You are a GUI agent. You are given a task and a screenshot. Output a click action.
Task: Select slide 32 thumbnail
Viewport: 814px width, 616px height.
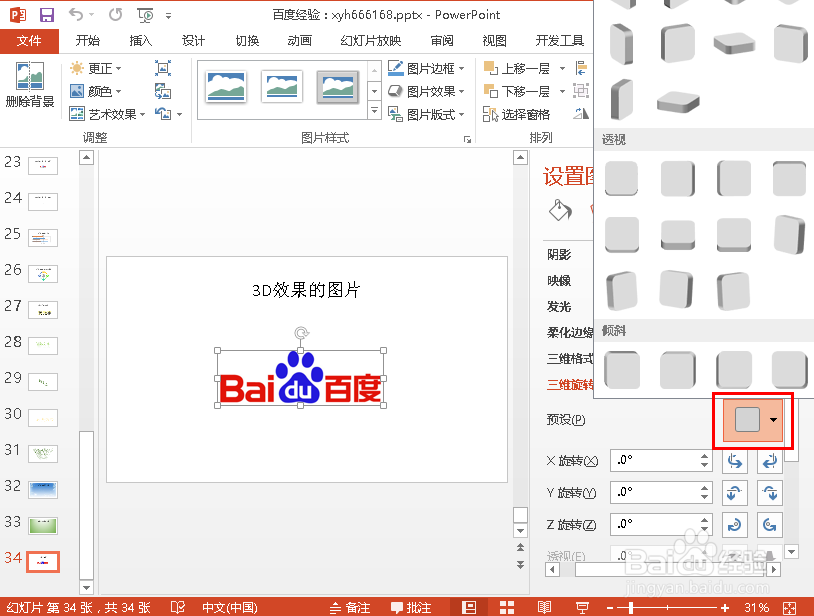tap(43, 489)
